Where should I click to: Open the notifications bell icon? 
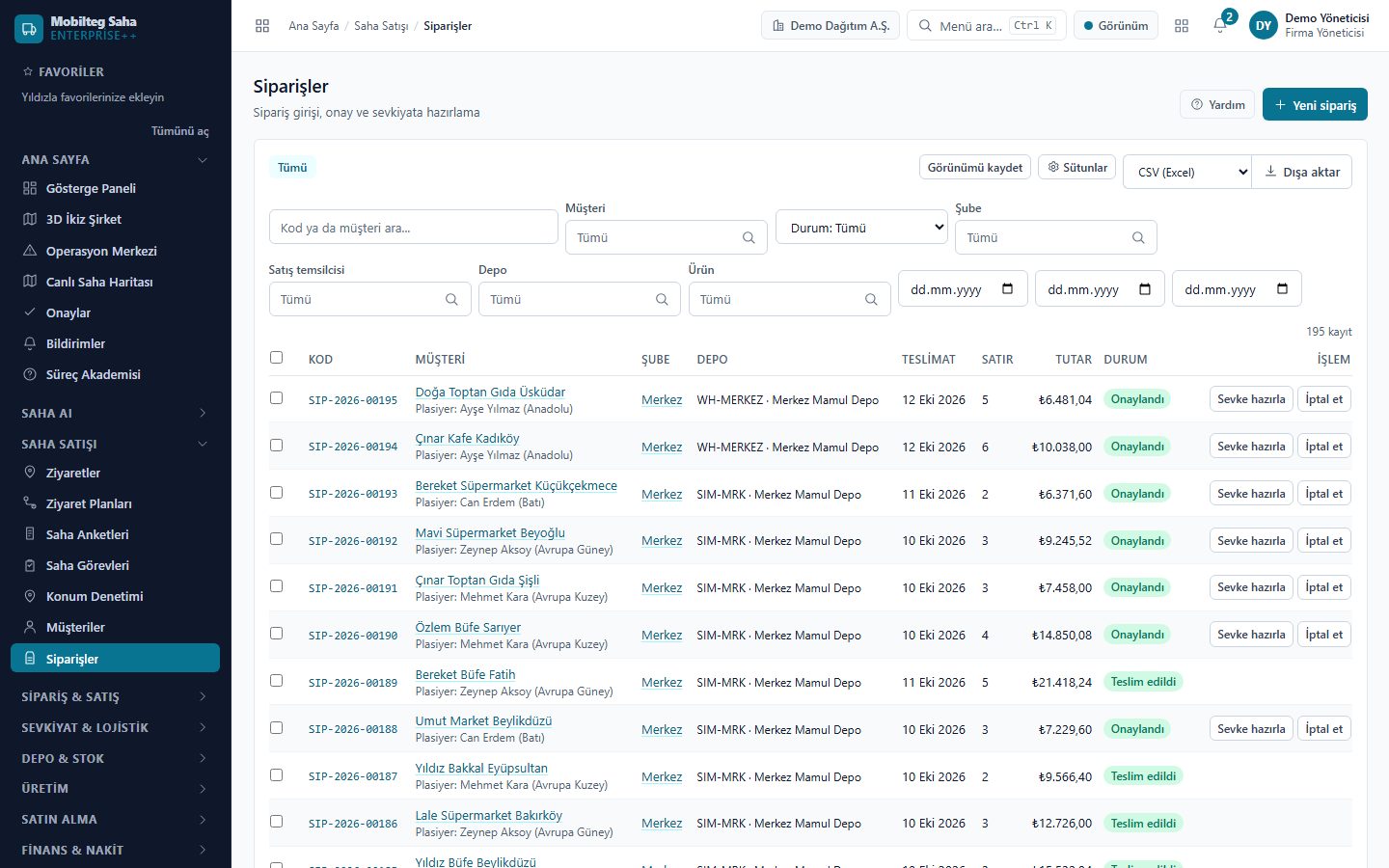pos(1219,26)
